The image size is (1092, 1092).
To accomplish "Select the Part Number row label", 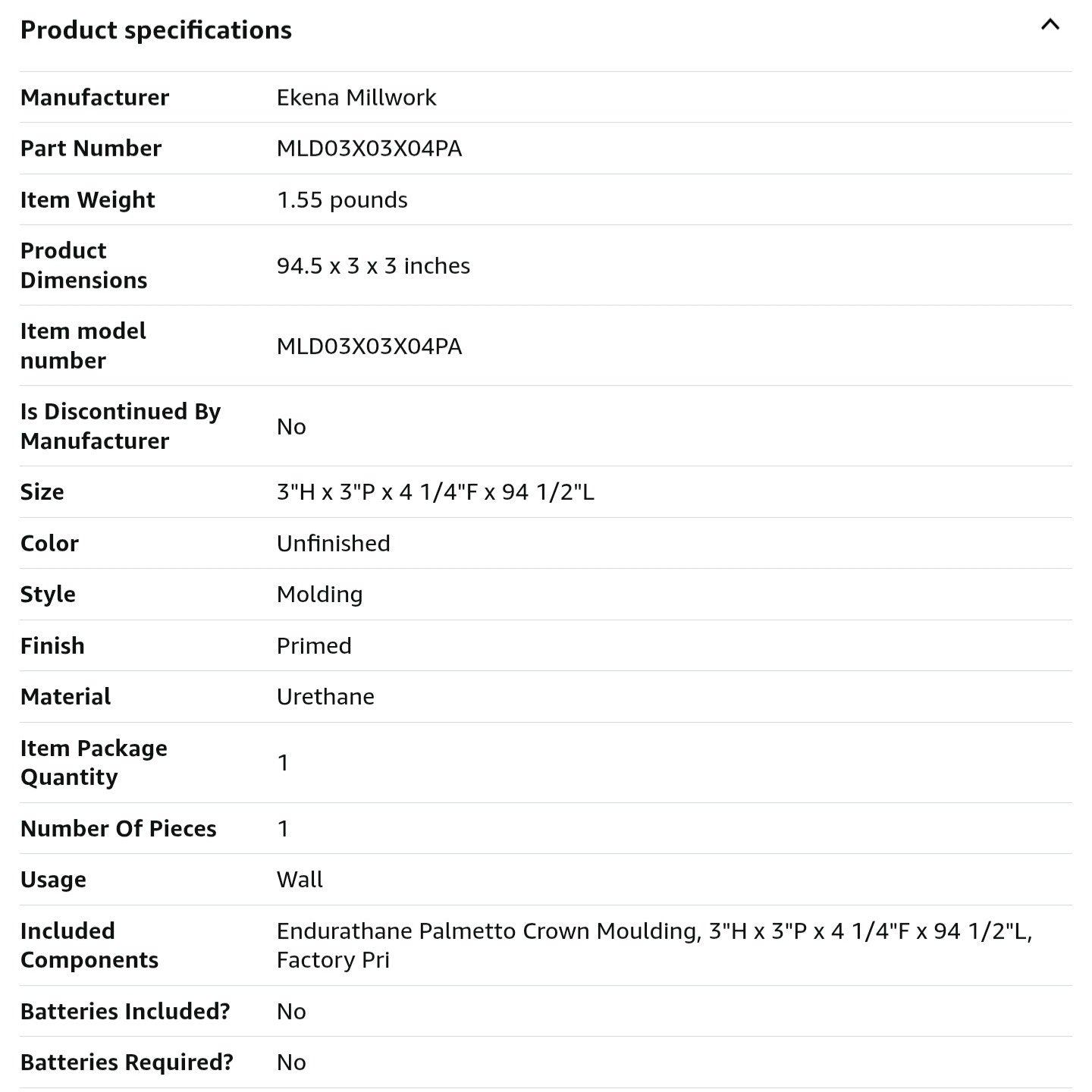I will click(91, 149).
